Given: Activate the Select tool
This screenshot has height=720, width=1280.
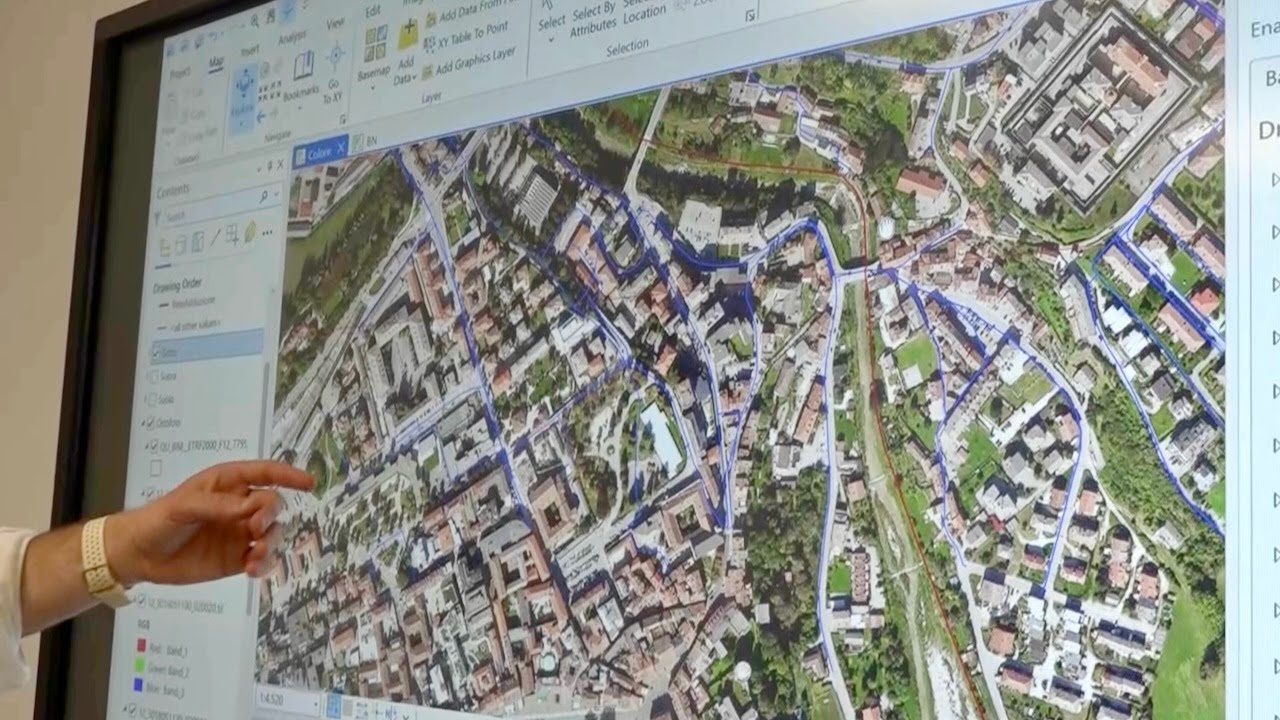Looking at the screenshot, I should click(551, 14).
